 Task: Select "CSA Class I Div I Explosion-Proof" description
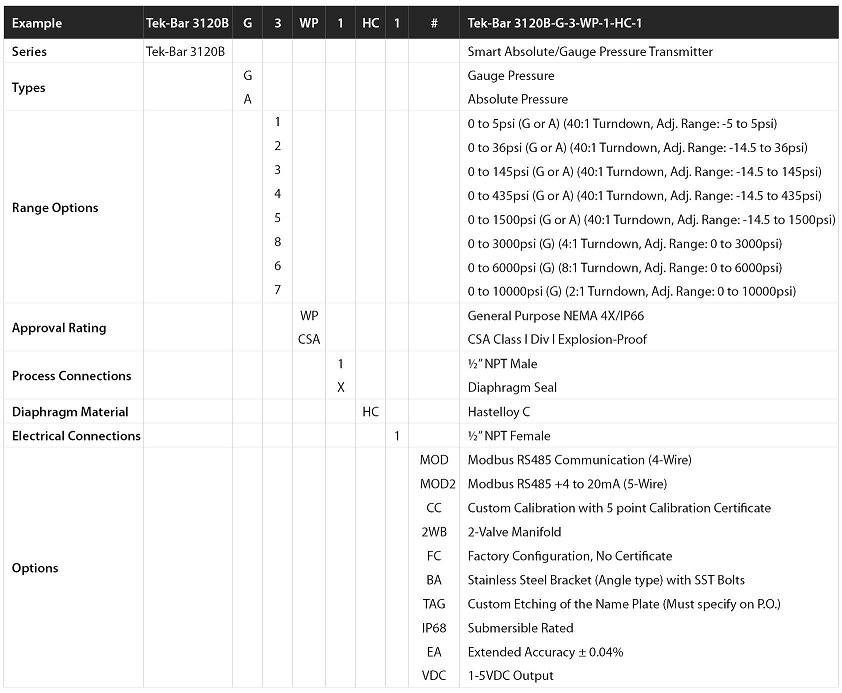point(557,339)
